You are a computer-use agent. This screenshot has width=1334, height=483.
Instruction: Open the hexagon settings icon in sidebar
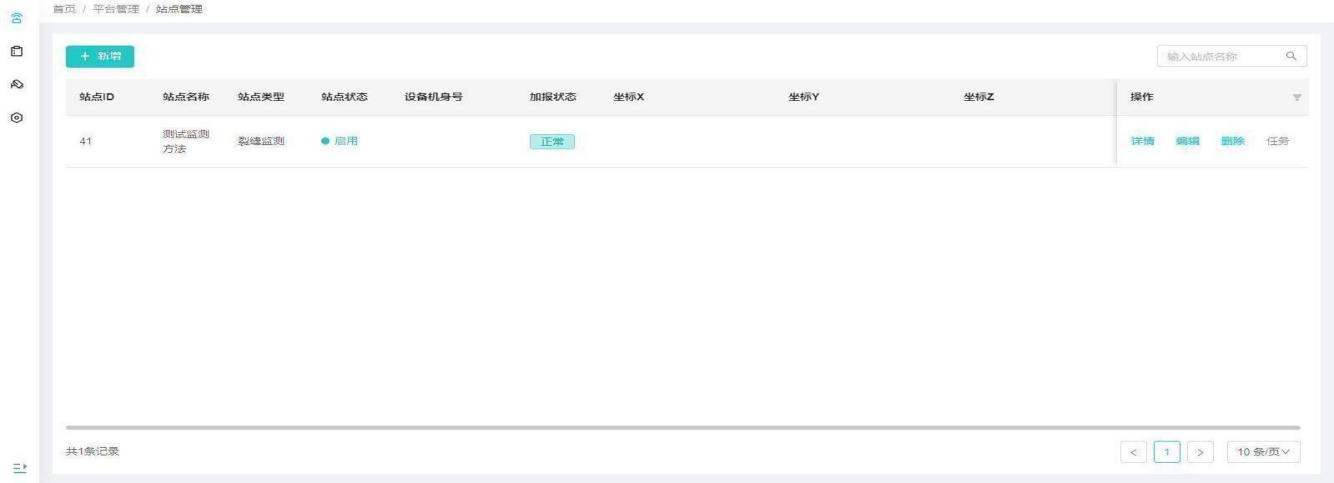(17, 117)
